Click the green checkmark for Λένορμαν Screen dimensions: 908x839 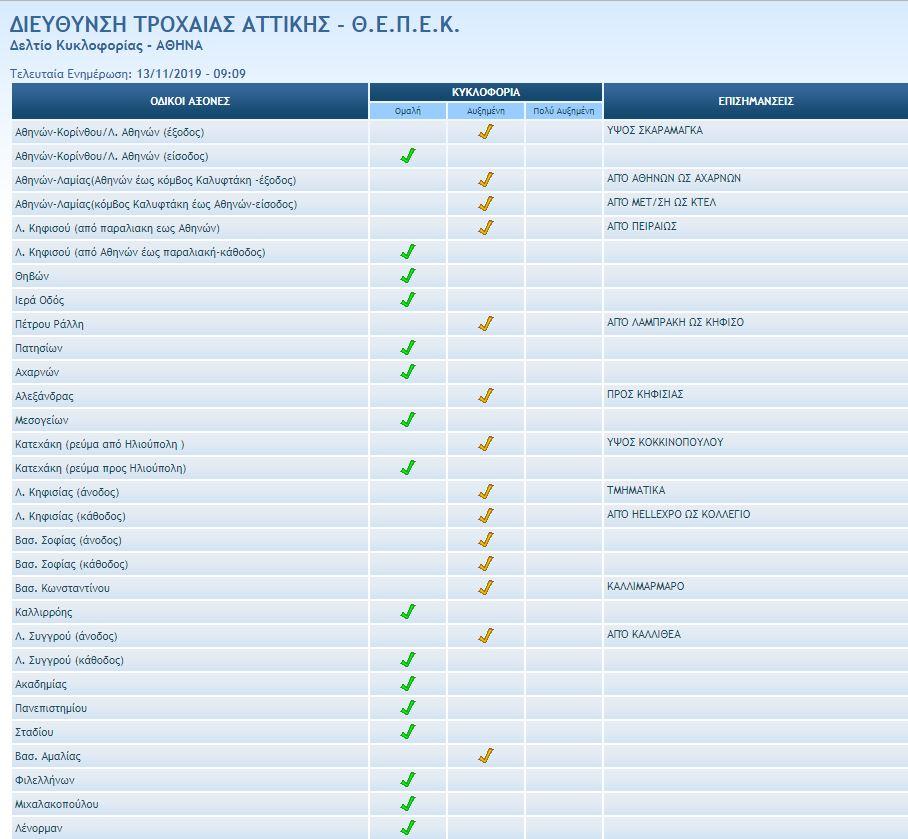(x=407, y=828)
